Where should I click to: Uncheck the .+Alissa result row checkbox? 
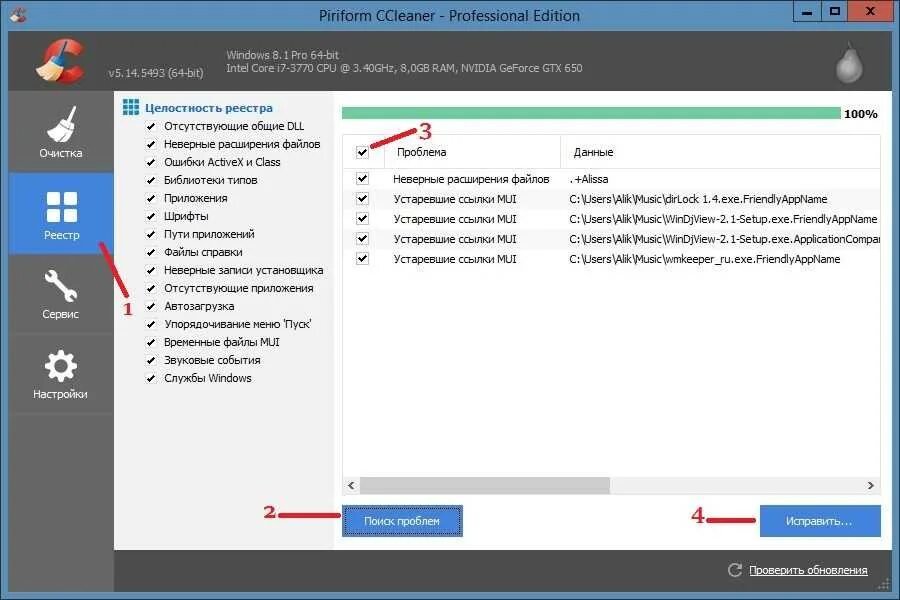(x=362, y=179)
